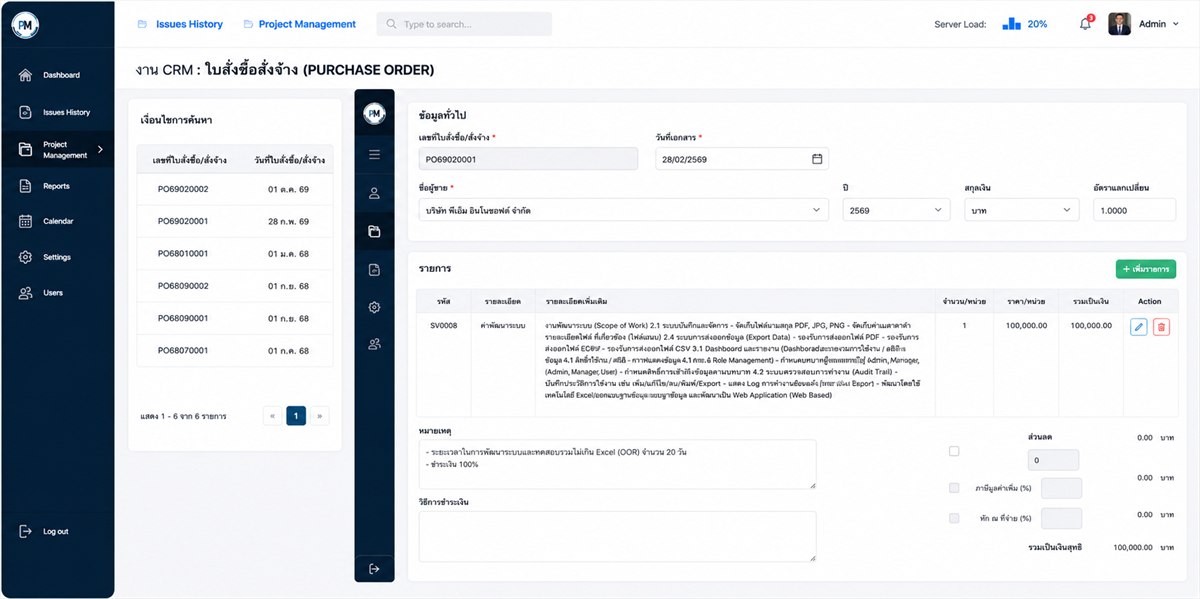Click the withholding tax percentage field
This screenshot has width=1200, height=599.
[x=1061, y=518]
